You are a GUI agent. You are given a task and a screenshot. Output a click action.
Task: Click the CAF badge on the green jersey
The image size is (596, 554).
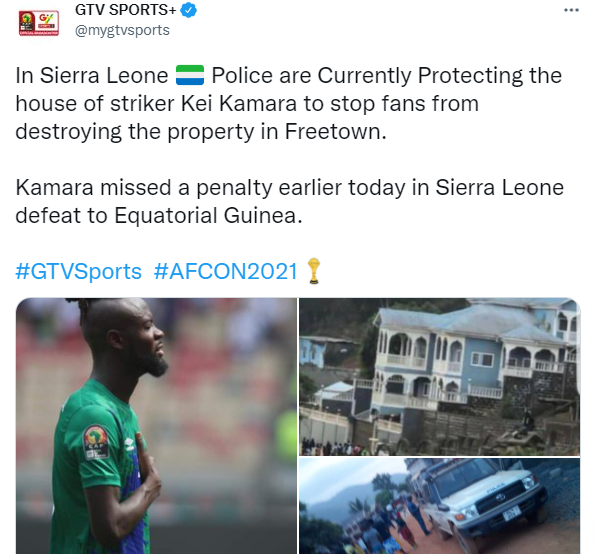(96, 442)
